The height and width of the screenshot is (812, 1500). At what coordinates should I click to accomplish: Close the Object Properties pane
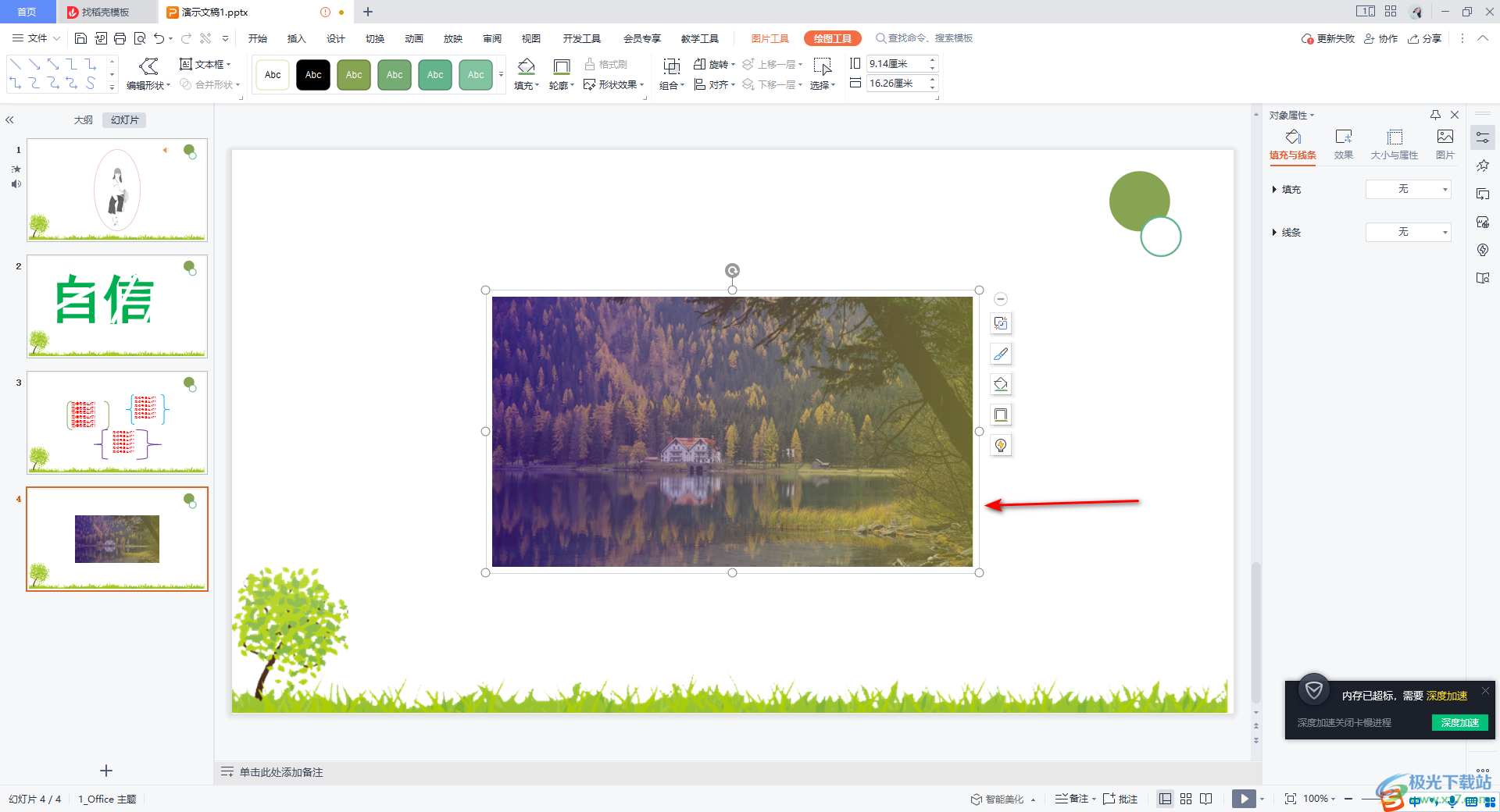pyautogui.click(x=1455, y=115)
